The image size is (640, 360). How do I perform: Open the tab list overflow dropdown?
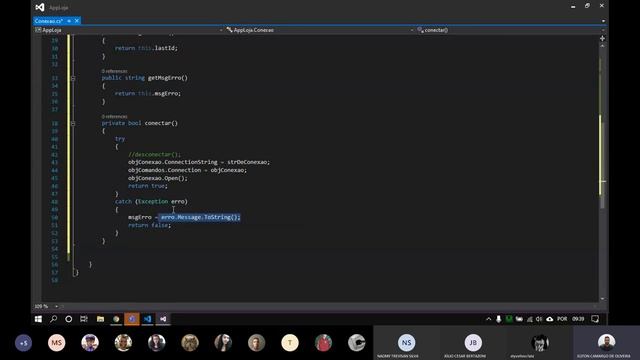pyautogui.click(x=603, y=21)
